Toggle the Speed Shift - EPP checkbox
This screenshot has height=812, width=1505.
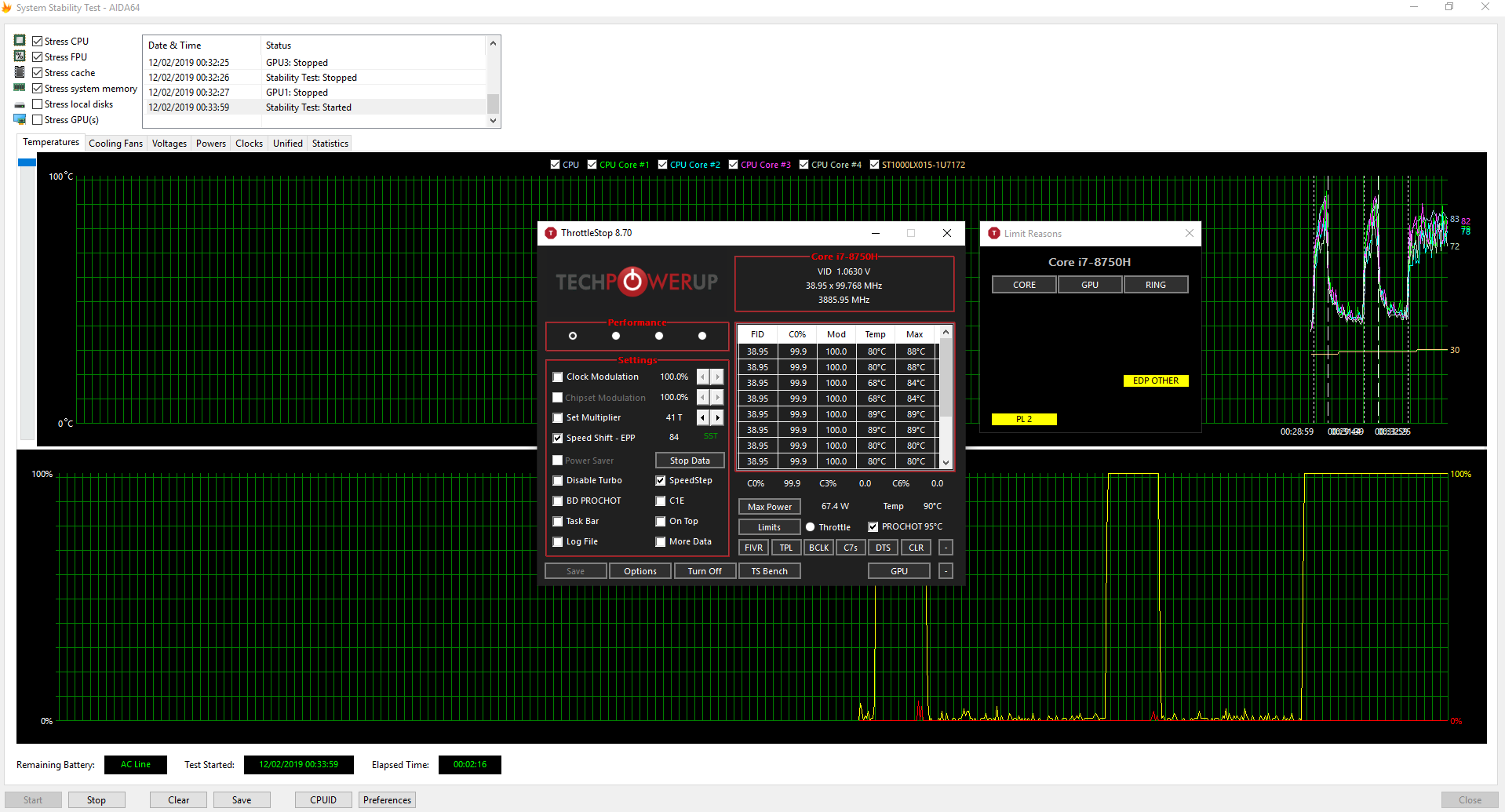tap(558, 438)
